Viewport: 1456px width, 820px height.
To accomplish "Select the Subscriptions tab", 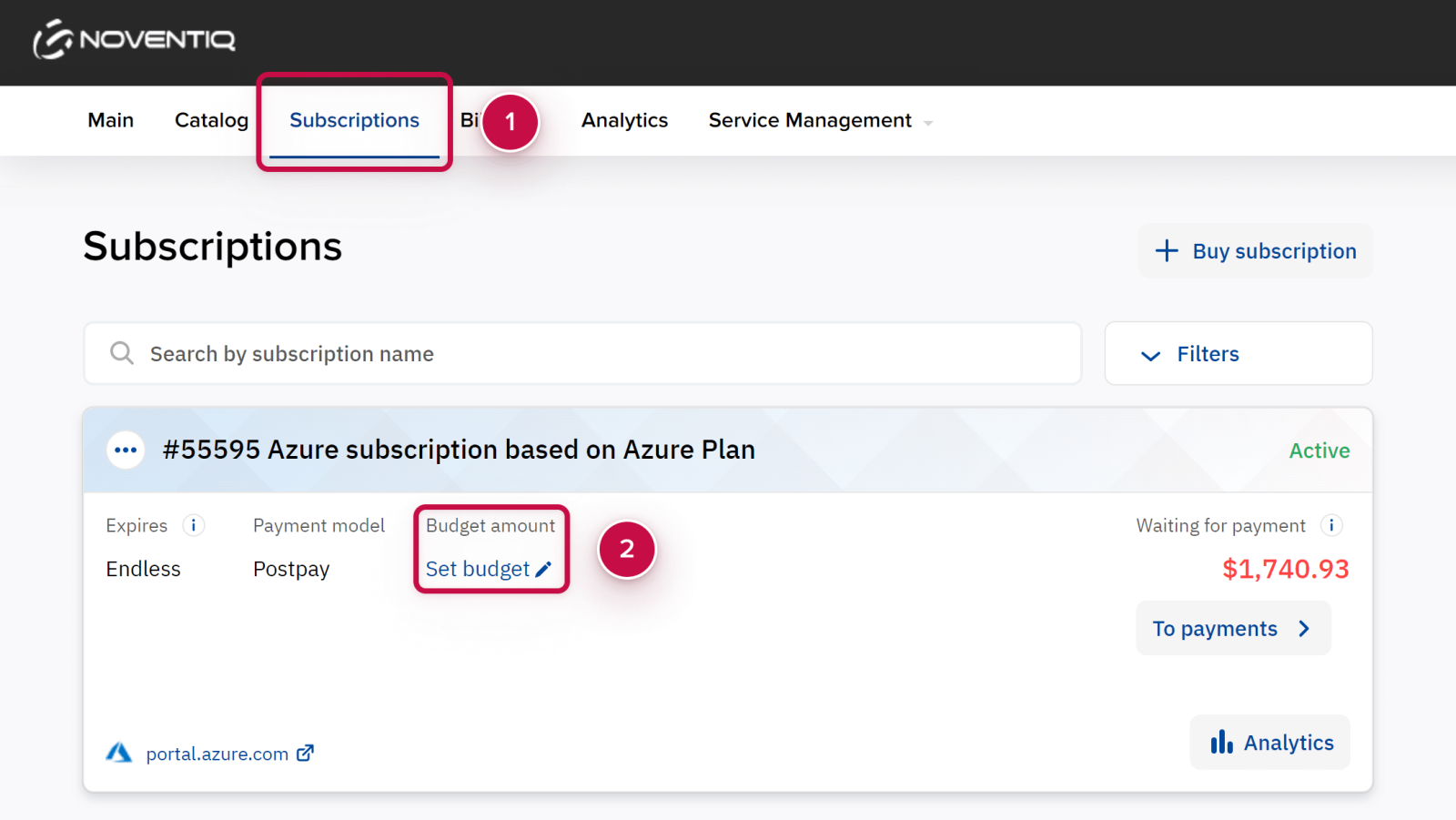I will coord(354,121).
